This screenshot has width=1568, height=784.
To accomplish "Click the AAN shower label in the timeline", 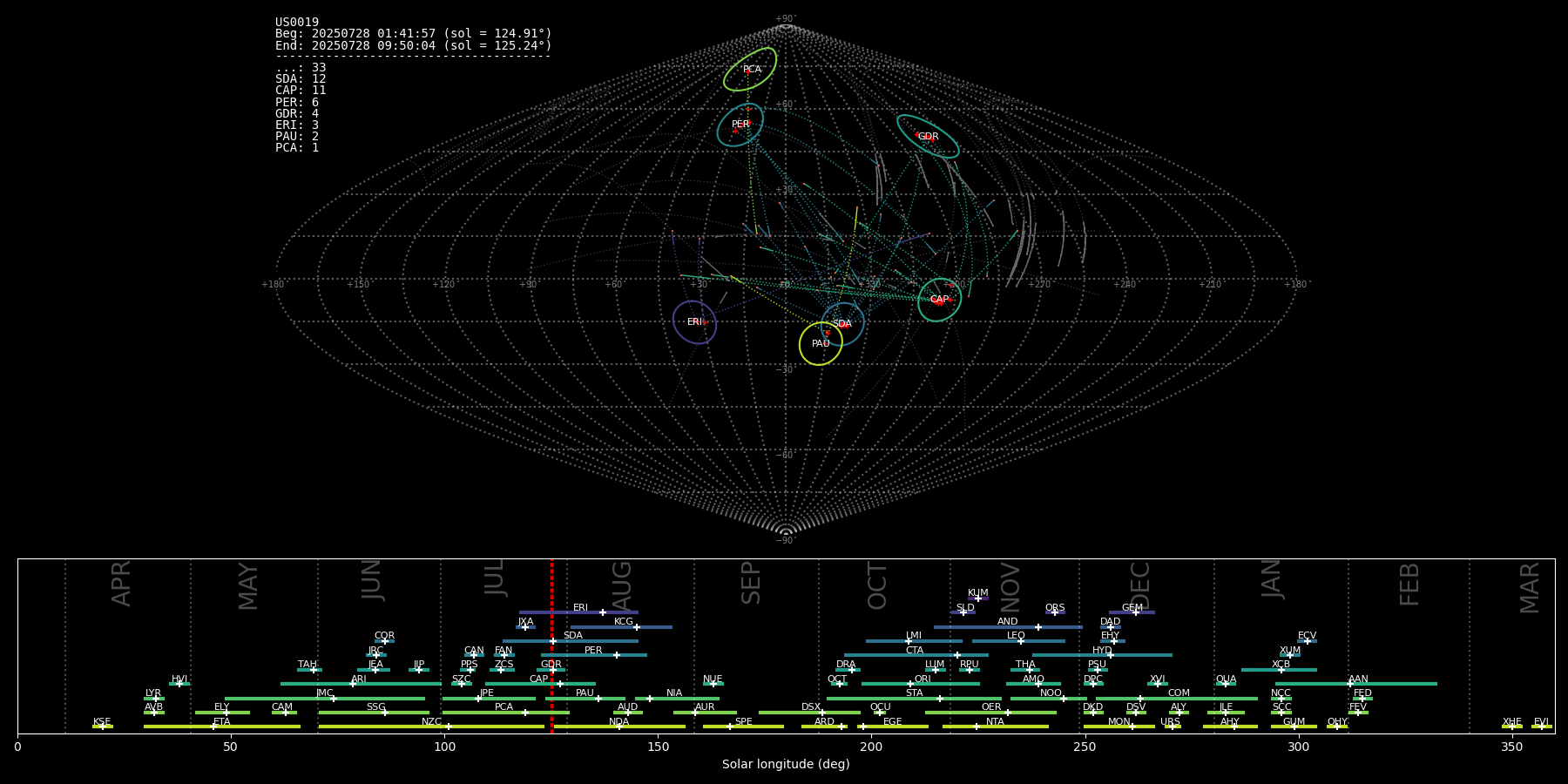I will (x=1359, y=679).
